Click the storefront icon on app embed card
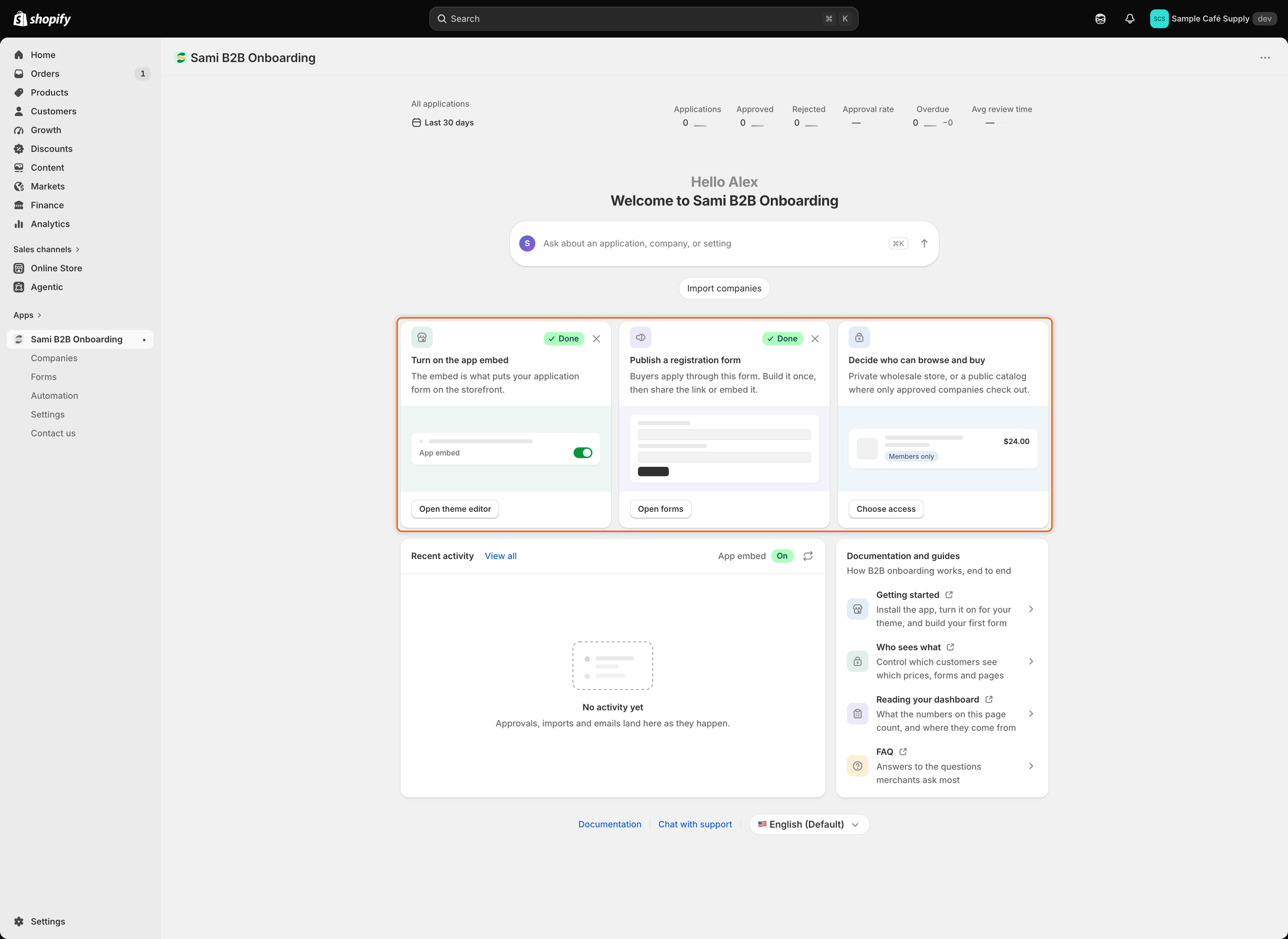This screenshot has width=1288, height=939. click(422, 338)
